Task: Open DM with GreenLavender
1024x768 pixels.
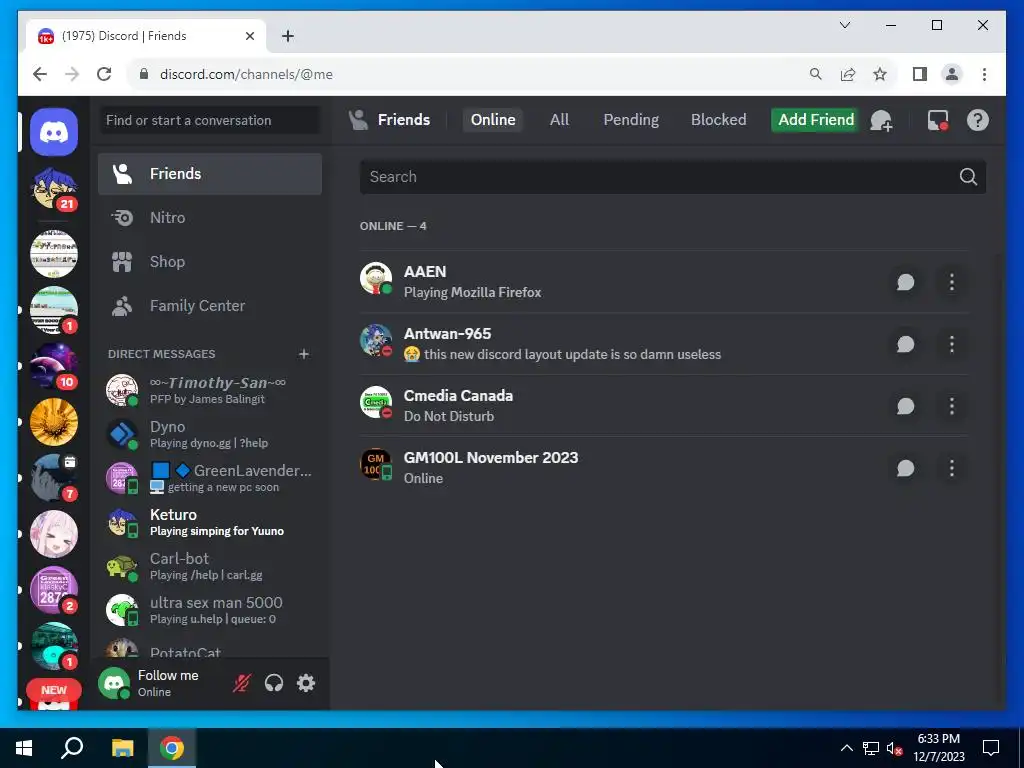Action: (x=210, y=478)
